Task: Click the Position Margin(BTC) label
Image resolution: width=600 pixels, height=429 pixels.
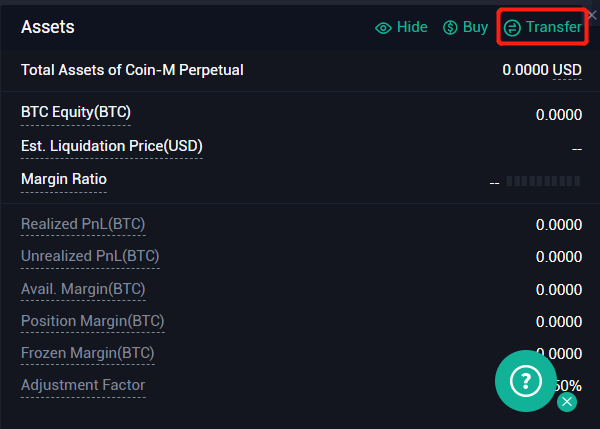Action: click(x=93, y=321)
